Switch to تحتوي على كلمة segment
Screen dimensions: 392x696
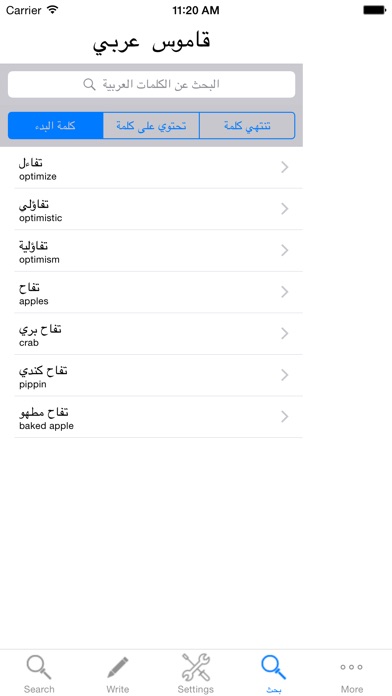pos(151,126)
